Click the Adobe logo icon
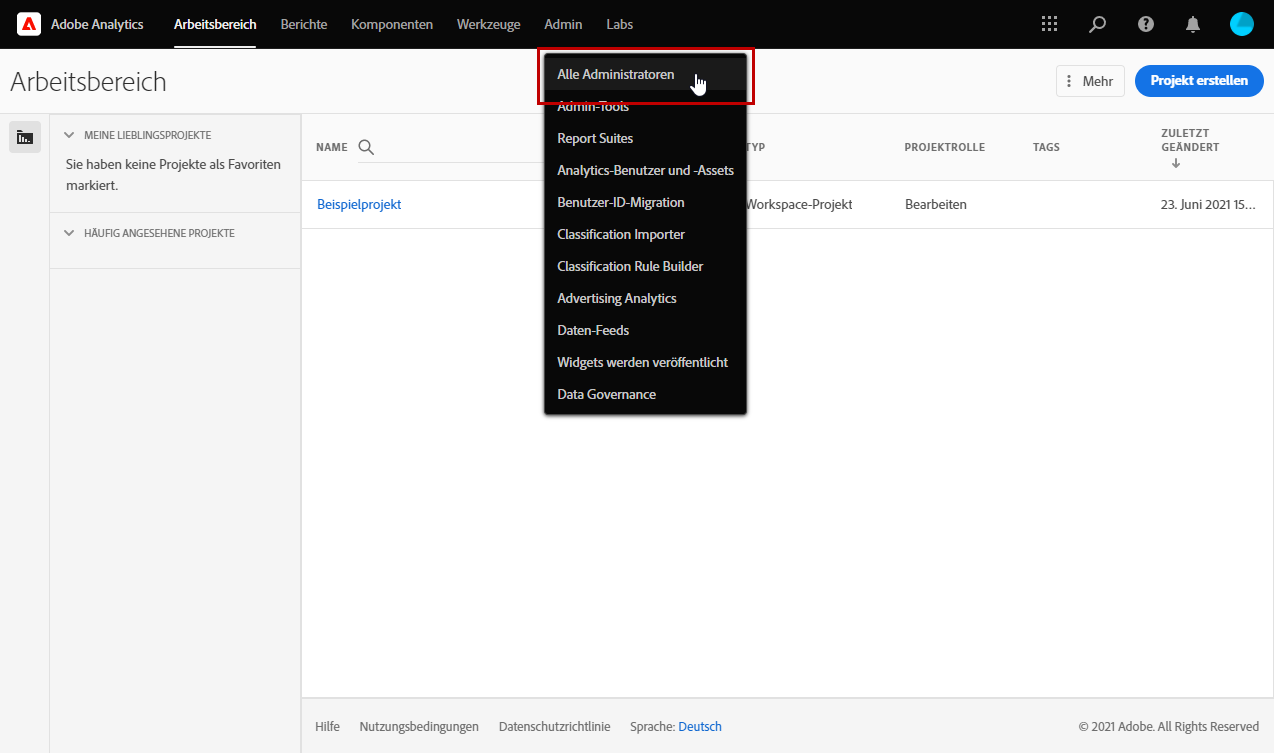The image size is (1274, 753). tap(29, 24)
